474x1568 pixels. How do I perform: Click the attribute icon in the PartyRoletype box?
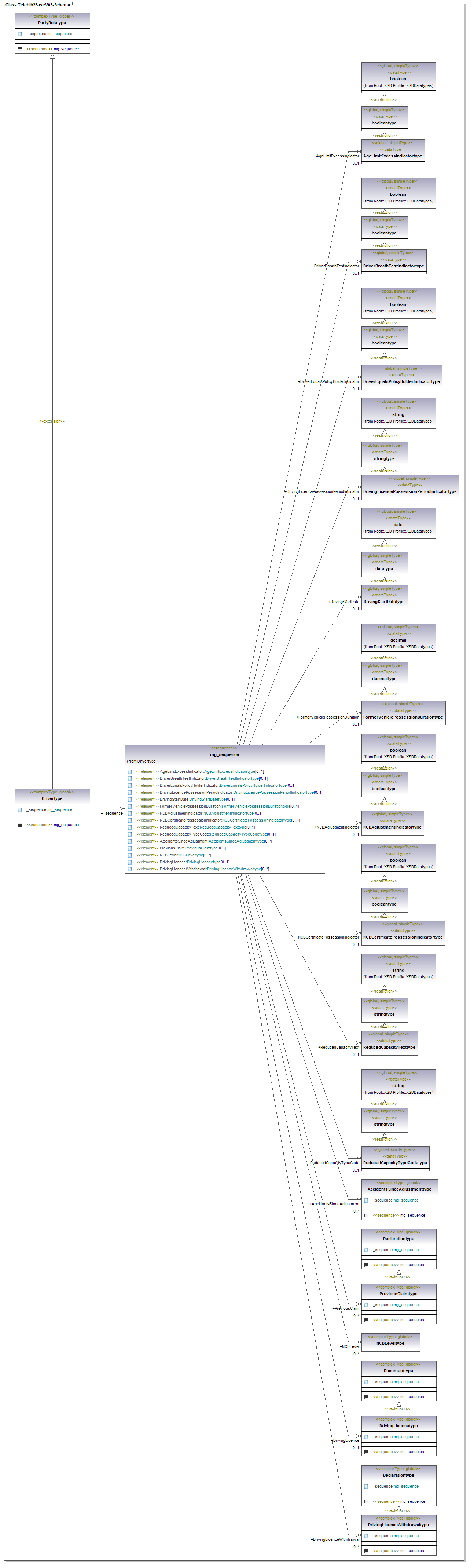20,34
